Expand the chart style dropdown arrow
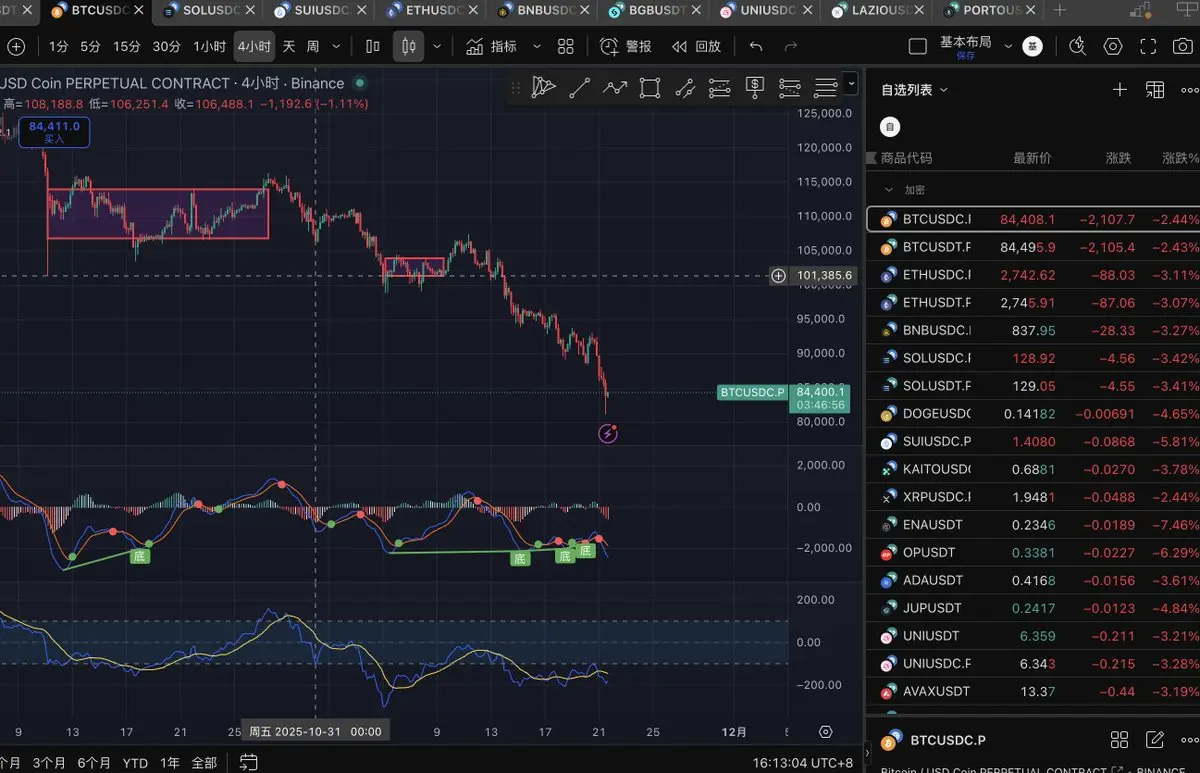This screenshot has height=773, width=1200. click(437, 46)
